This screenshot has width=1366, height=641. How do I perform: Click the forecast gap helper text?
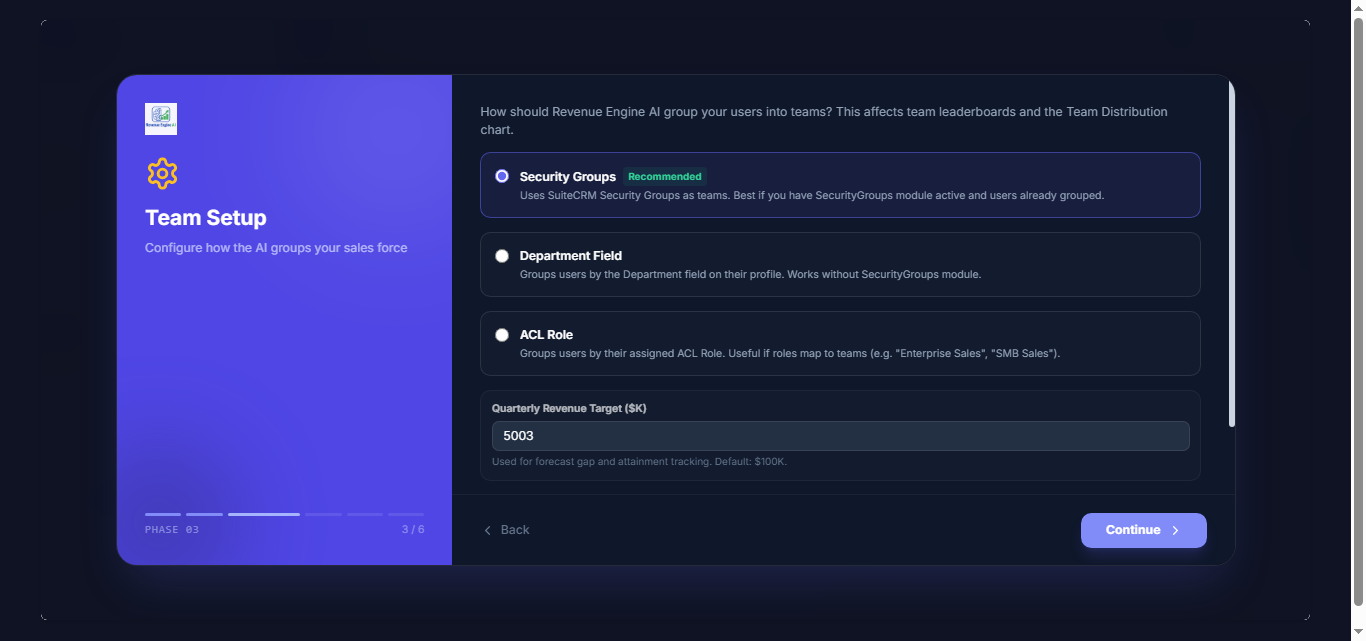click(x=640, y=461)
